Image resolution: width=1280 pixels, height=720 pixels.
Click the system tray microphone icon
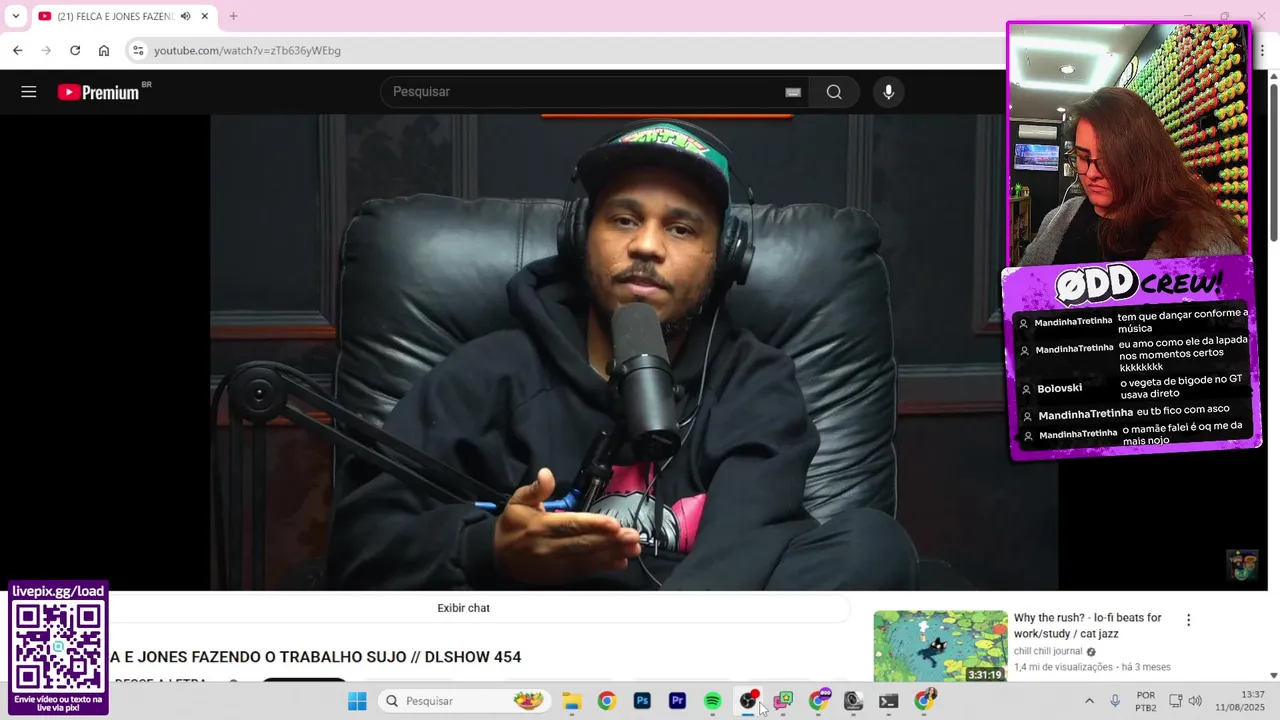click(1115, 701)
